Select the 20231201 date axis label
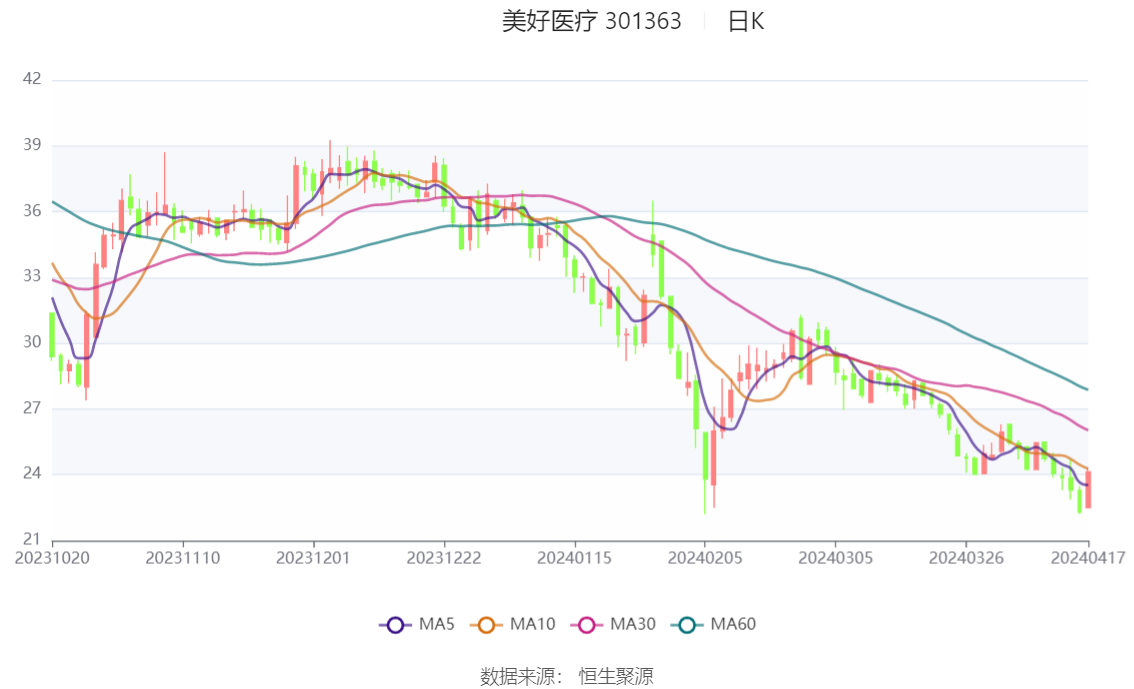Viewport: 1134px width, 689px height. [x=313, y=558]
